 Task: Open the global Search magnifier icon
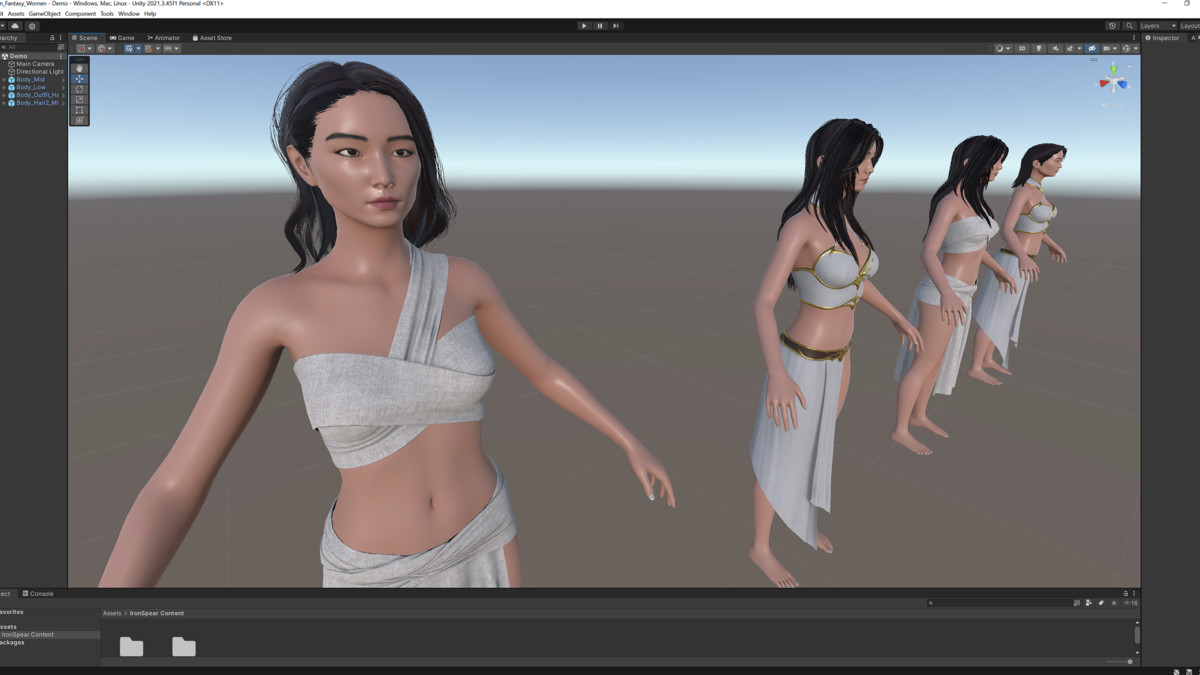pos(1129,26)
